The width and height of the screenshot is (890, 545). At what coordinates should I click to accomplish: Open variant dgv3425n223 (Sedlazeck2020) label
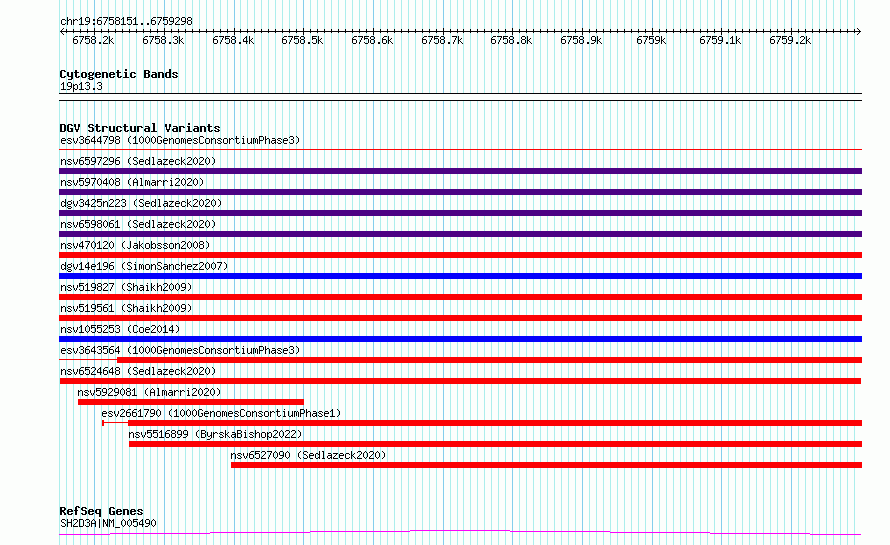click(x=141, y=203)
